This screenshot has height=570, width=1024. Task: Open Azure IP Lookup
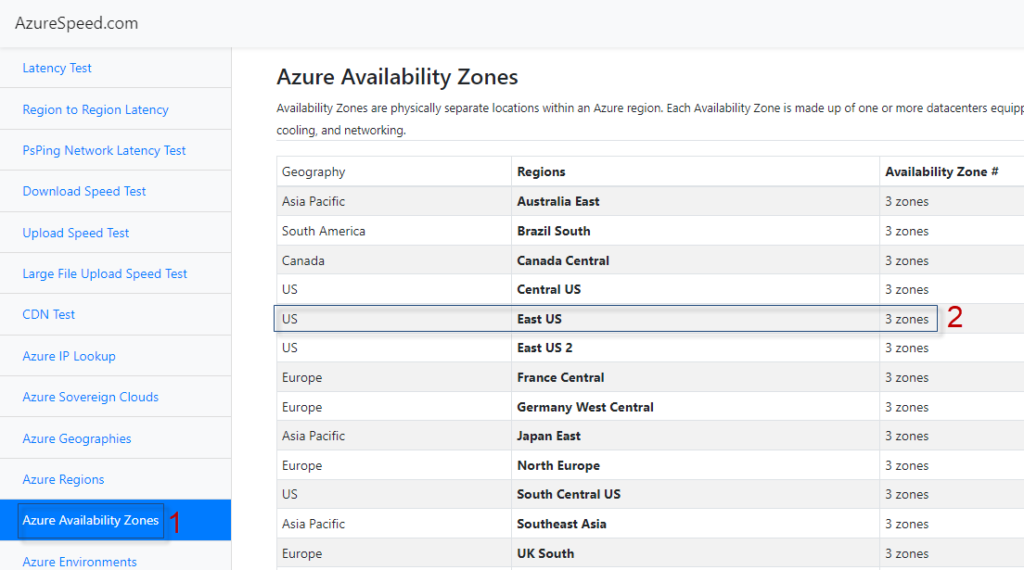(x=69, y=356)
